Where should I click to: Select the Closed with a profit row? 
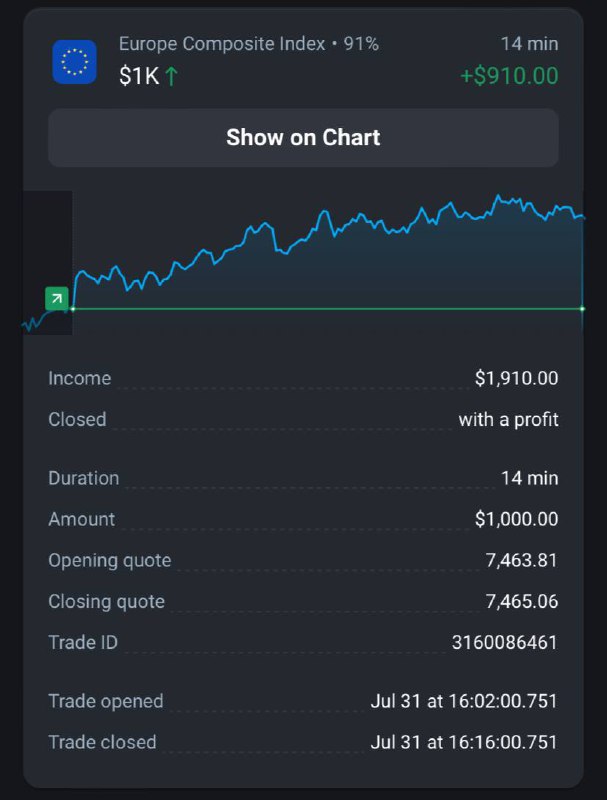point(303,419)
